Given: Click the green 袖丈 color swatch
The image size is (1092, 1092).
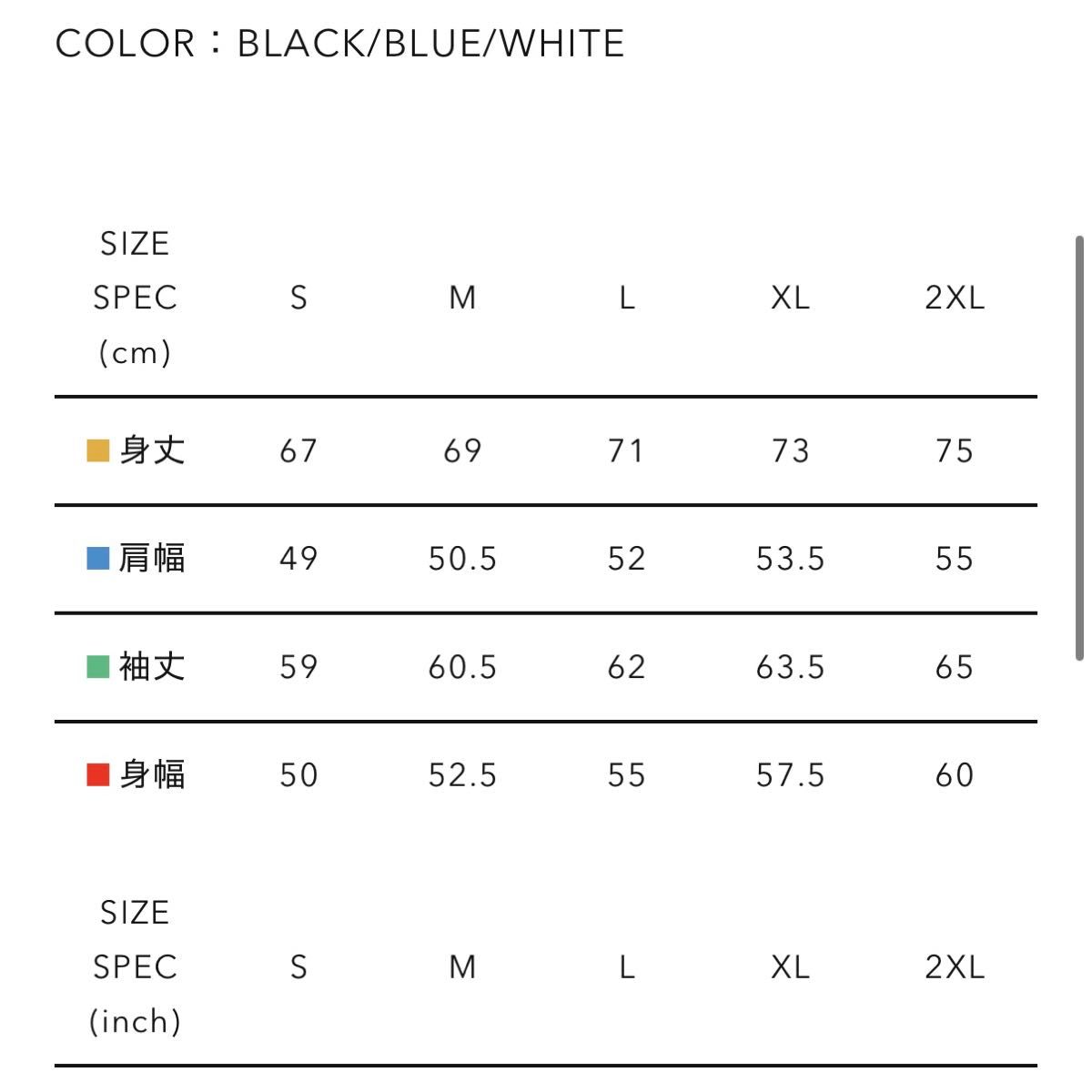Looking at the screenshot, I should [x=98, y=667].
